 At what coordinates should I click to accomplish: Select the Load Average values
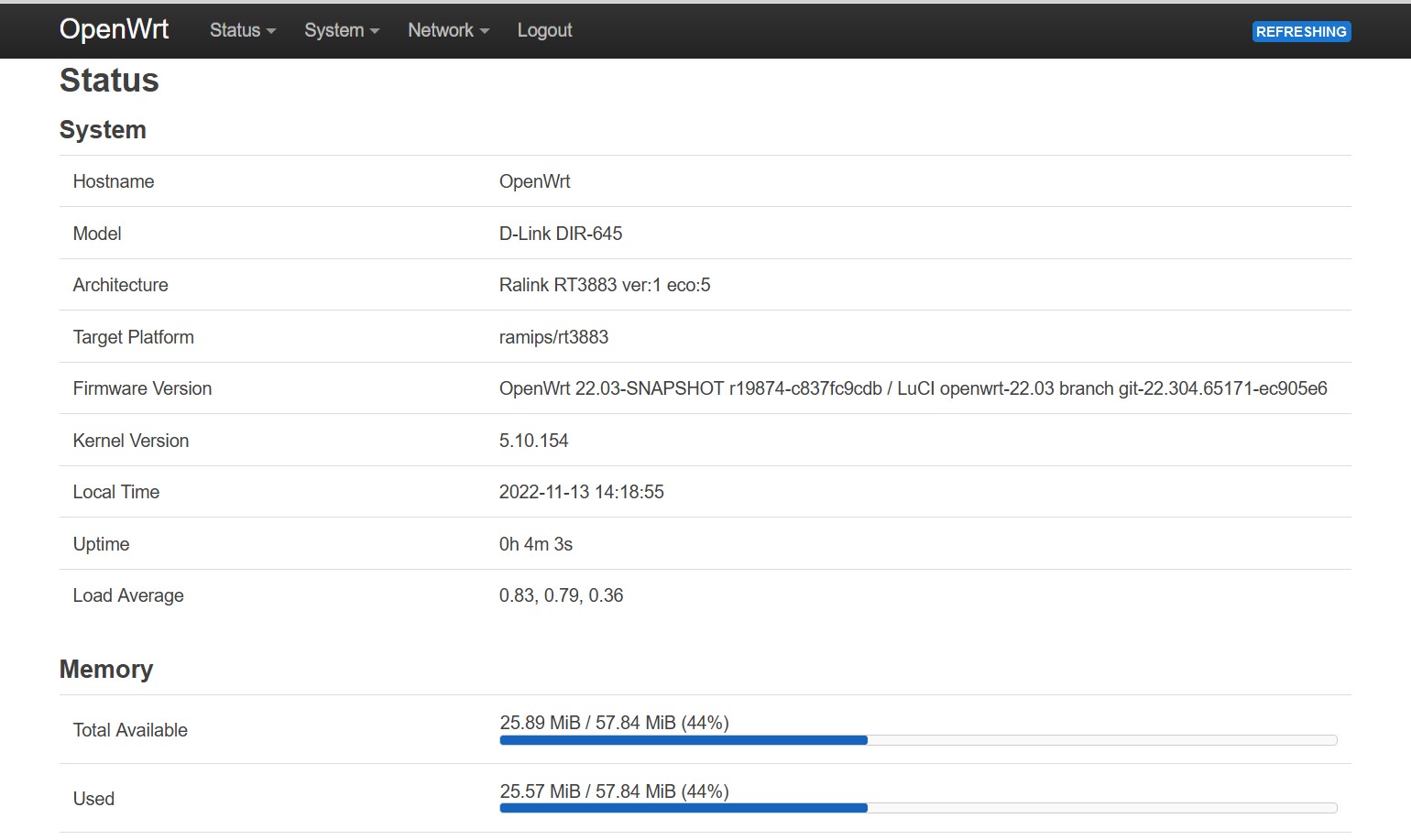click(x=562, y=595)
